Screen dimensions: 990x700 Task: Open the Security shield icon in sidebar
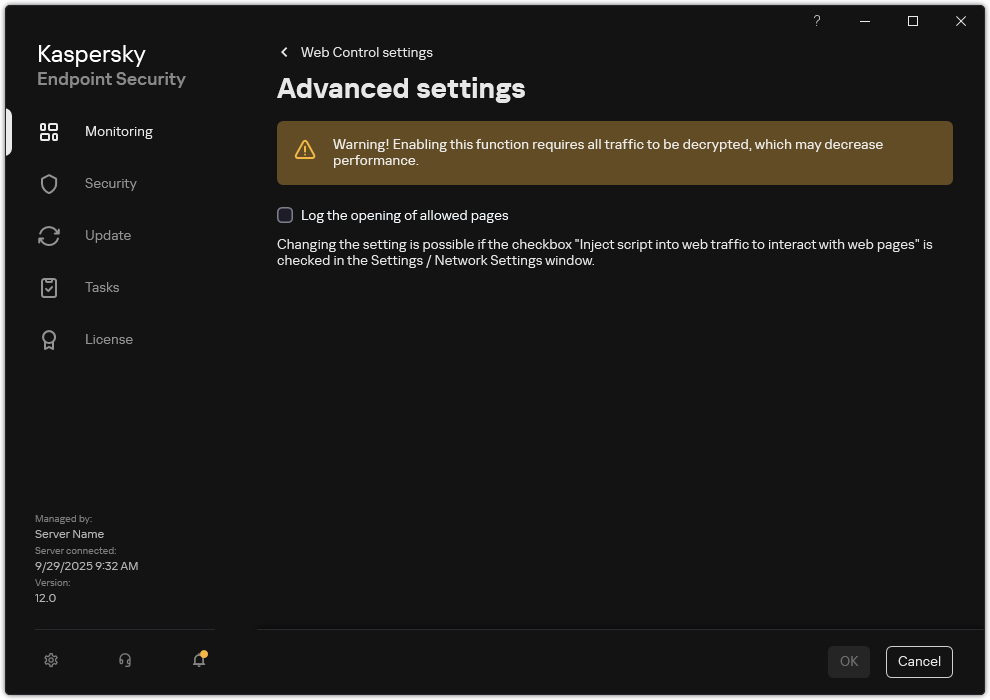tap(49, 183)
